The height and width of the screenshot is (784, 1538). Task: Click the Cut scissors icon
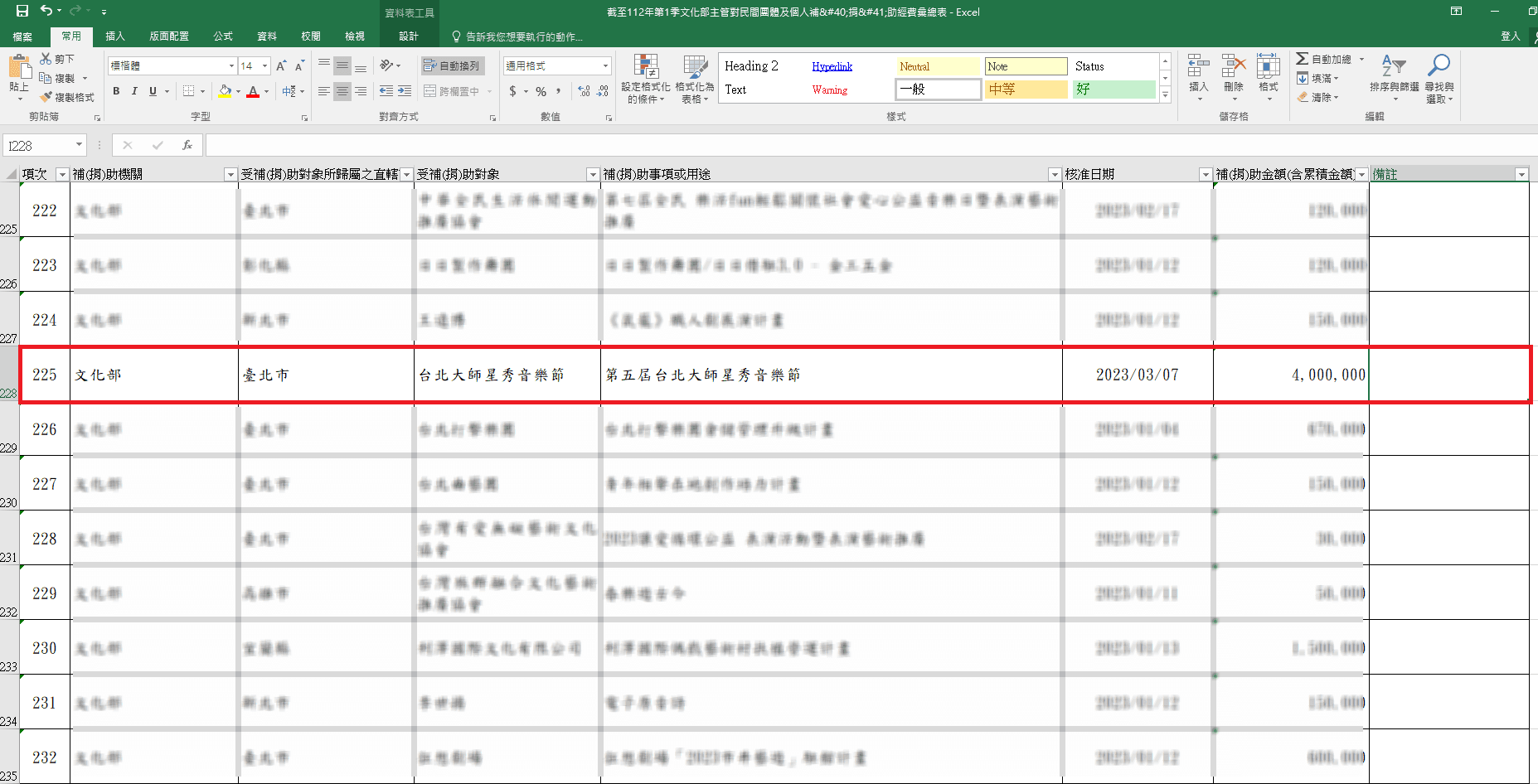46,59
